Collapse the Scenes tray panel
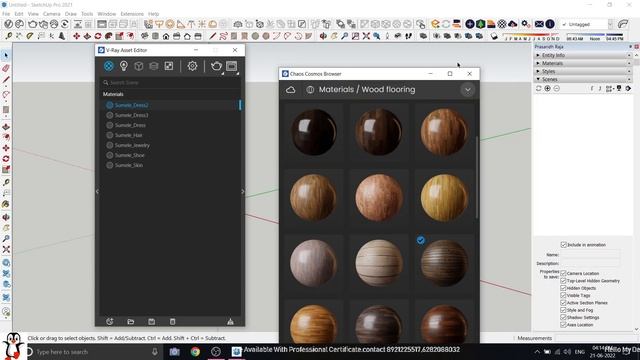Image resolution: width=640 pixels, height=360 pixels. tap(582, 79)
